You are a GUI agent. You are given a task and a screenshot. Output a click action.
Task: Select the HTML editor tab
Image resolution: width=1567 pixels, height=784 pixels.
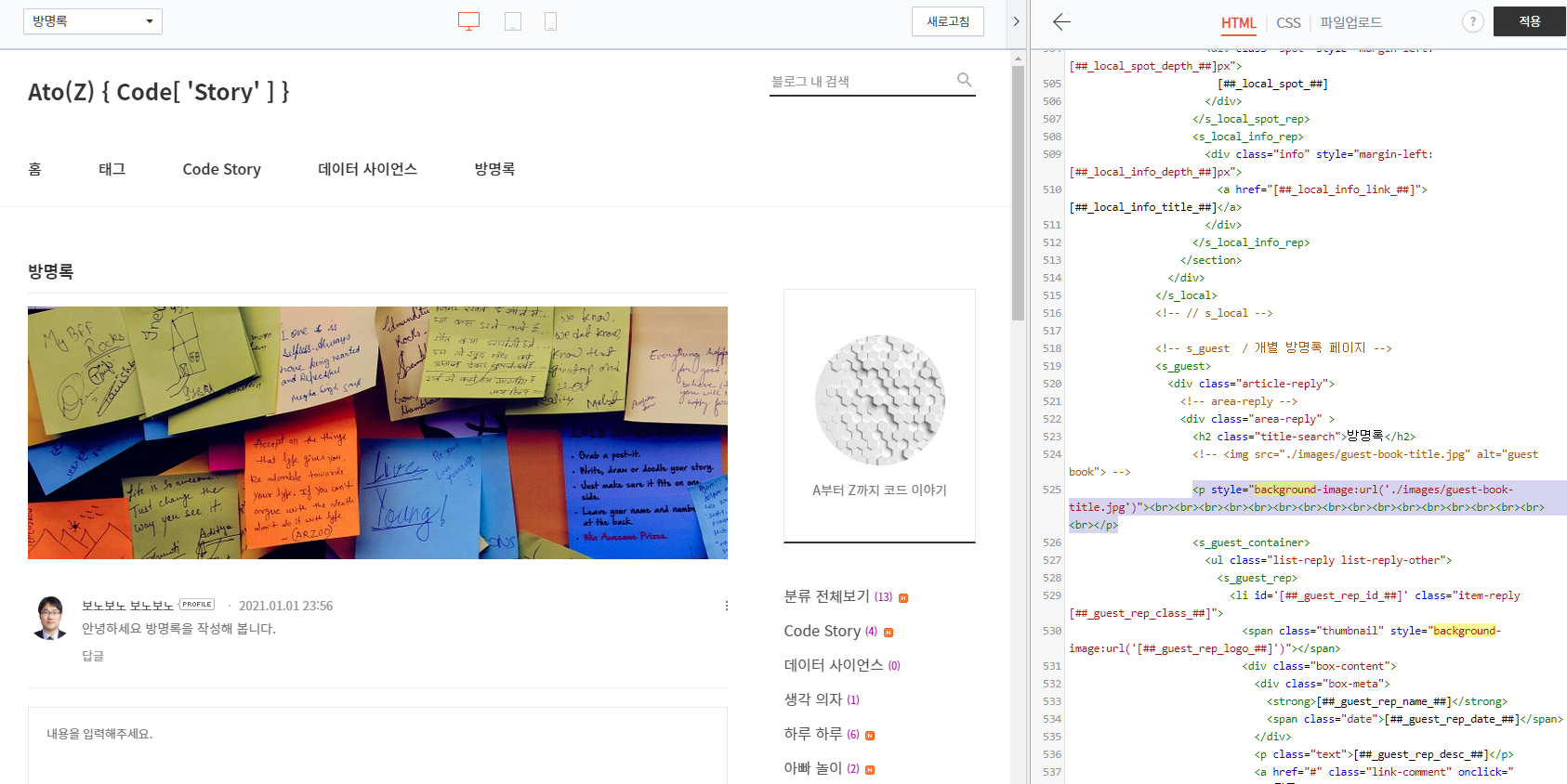(x=1238, y=22)
